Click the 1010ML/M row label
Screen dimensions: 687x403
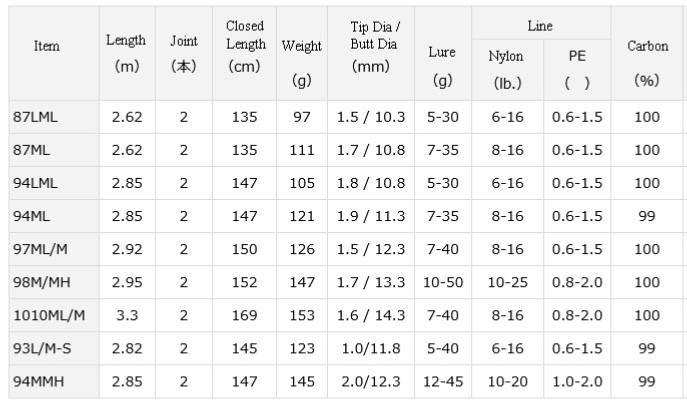(x=49, y=315)
